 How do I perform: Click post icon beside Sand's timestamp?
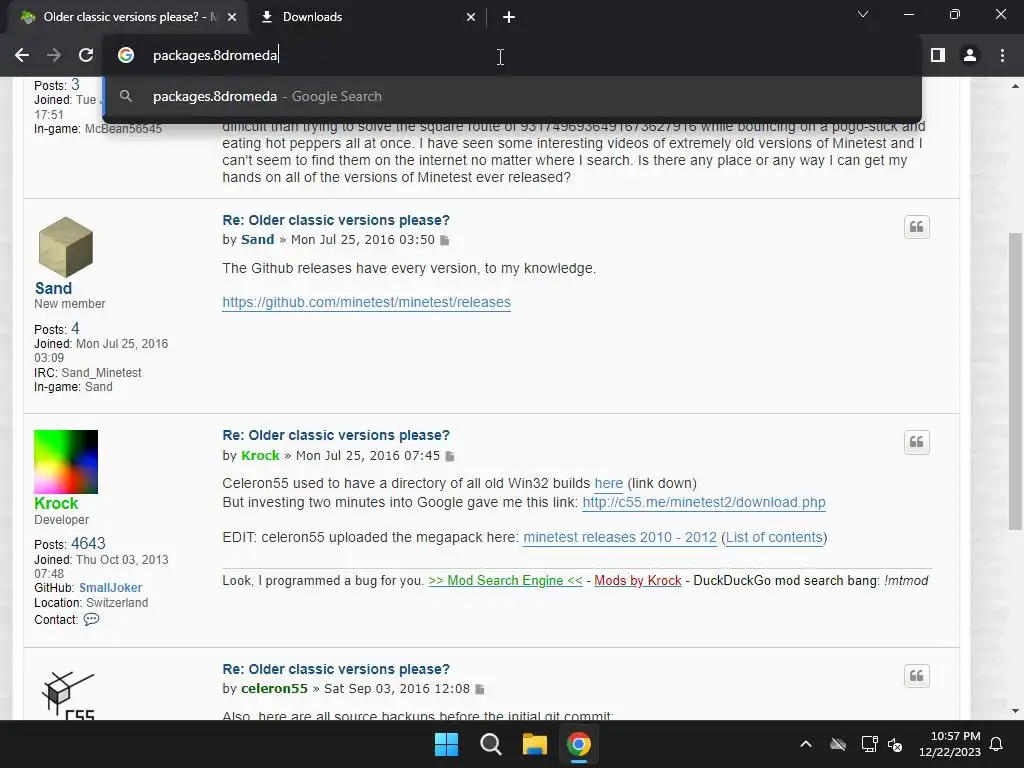coord(445,240)
